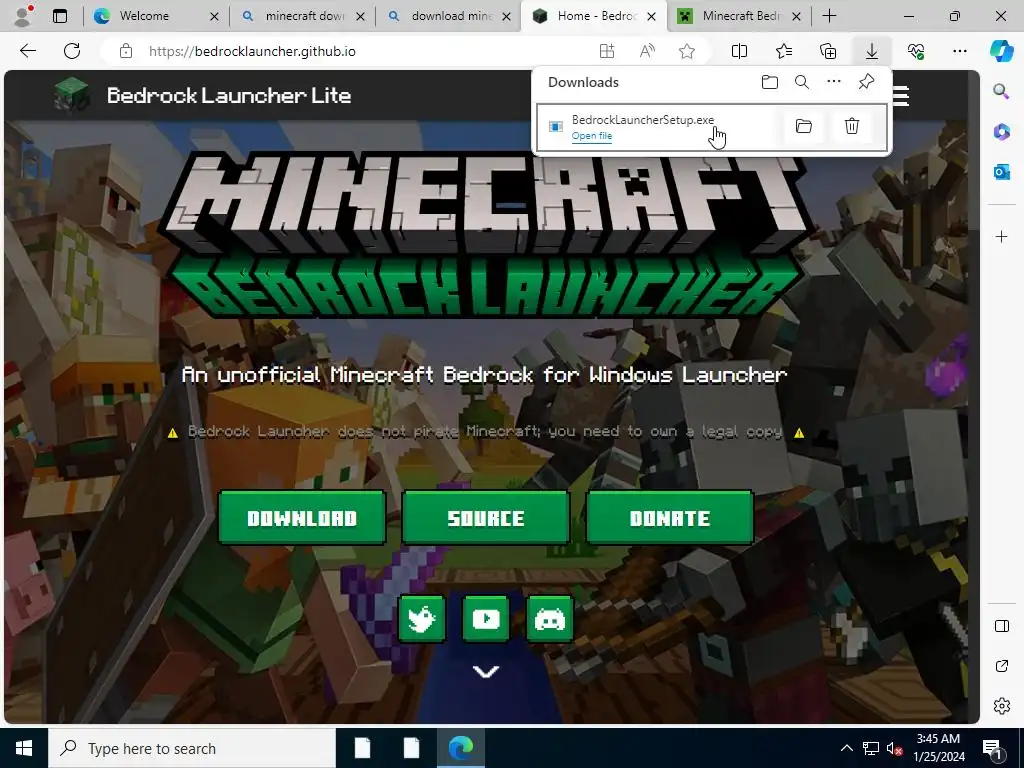
Task: Click the BedrockLauncherSetup.exe file name
Action: tap(643, 120)
